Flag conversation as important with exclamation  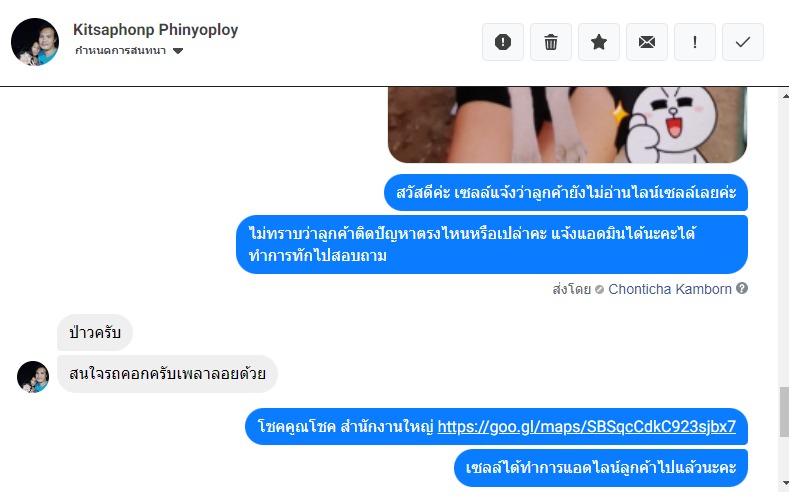pyautogui.click(x=695, y=42)
